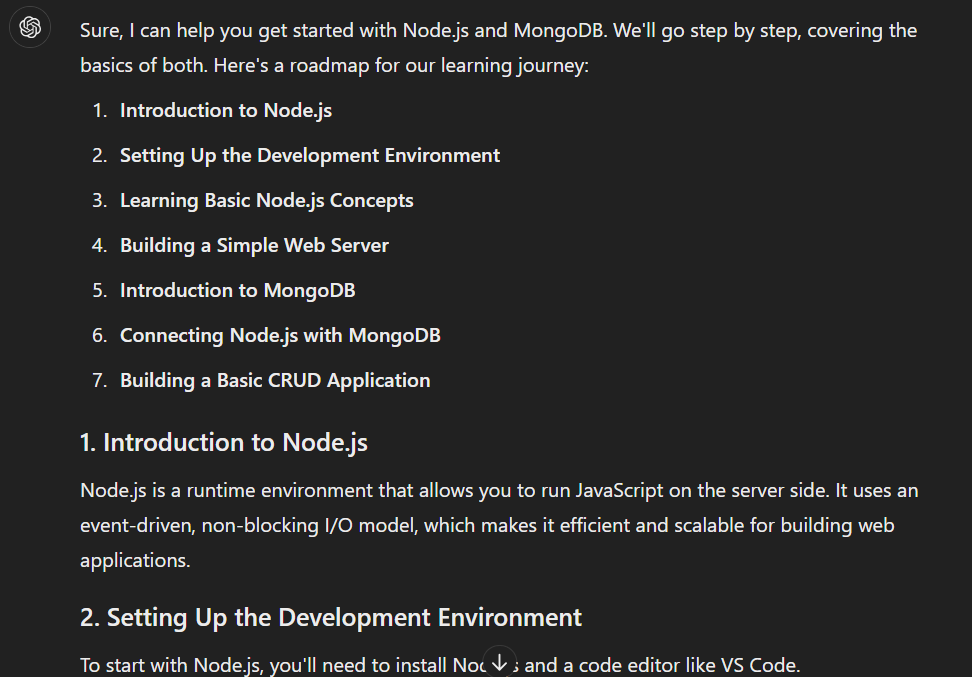Select "Building a Basic CRUD Application" item
This screenshot has height=677, width=972.
pyautogui.click(x=275, y=381)
